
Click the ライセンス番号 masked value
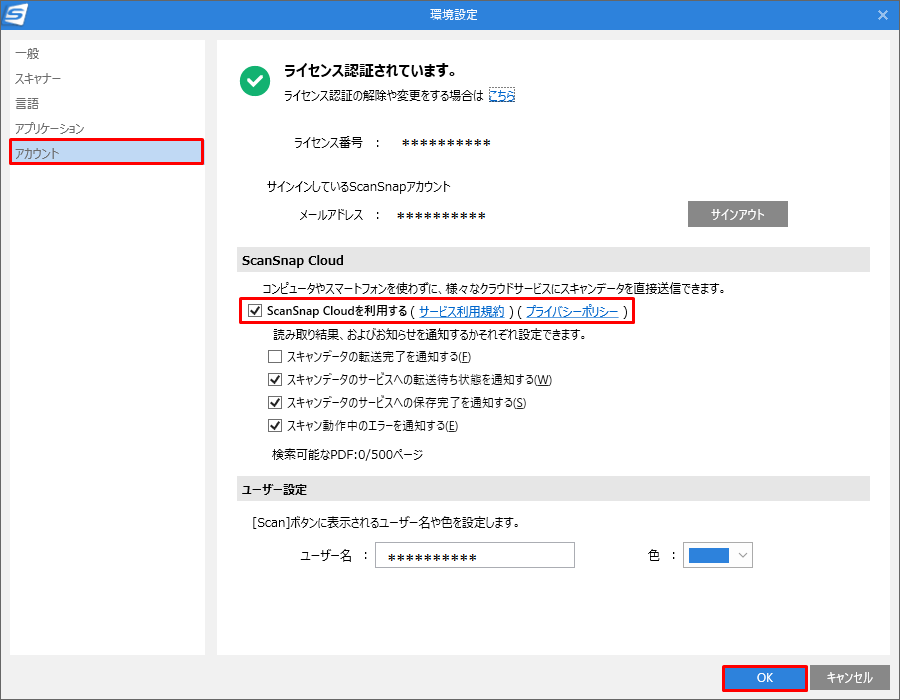point(446,143)
